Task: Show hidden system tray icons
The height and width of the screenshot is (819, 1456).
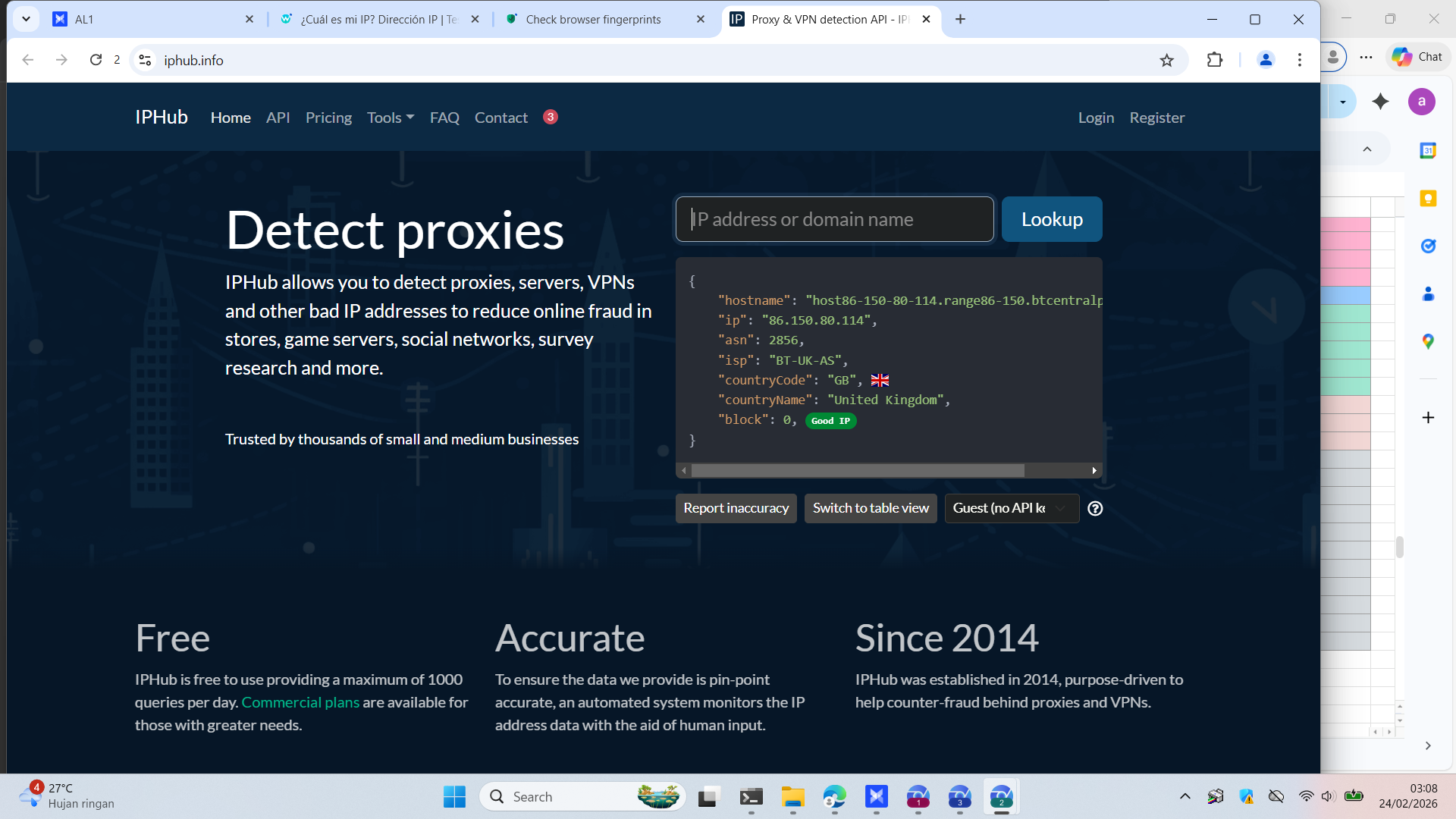Action: [1185, 796]
